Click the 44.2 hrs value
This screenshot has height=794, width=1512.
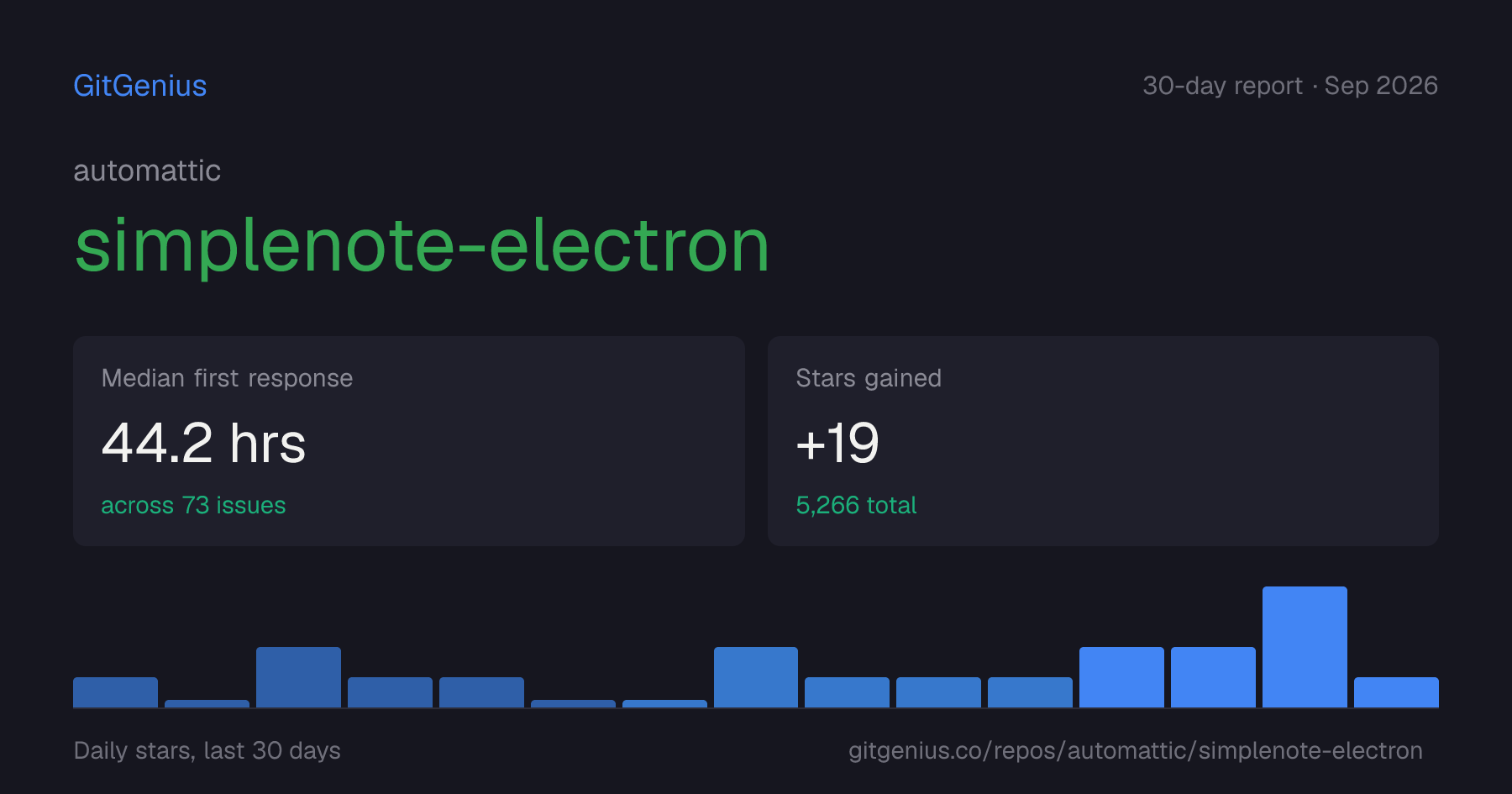203,443
